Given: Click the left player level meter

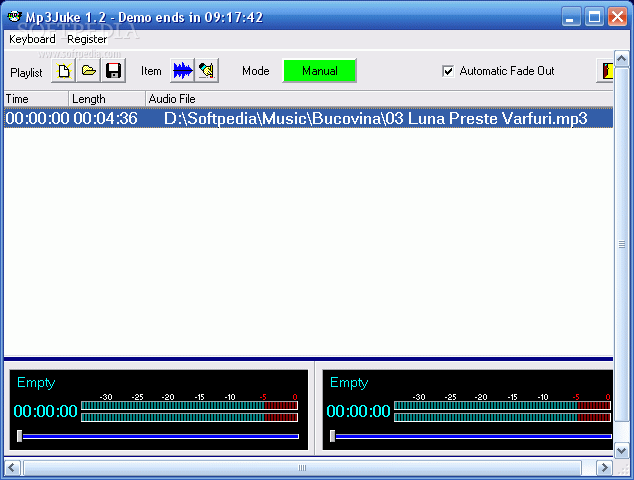Looking at the screenshot, I should point(190,411).
